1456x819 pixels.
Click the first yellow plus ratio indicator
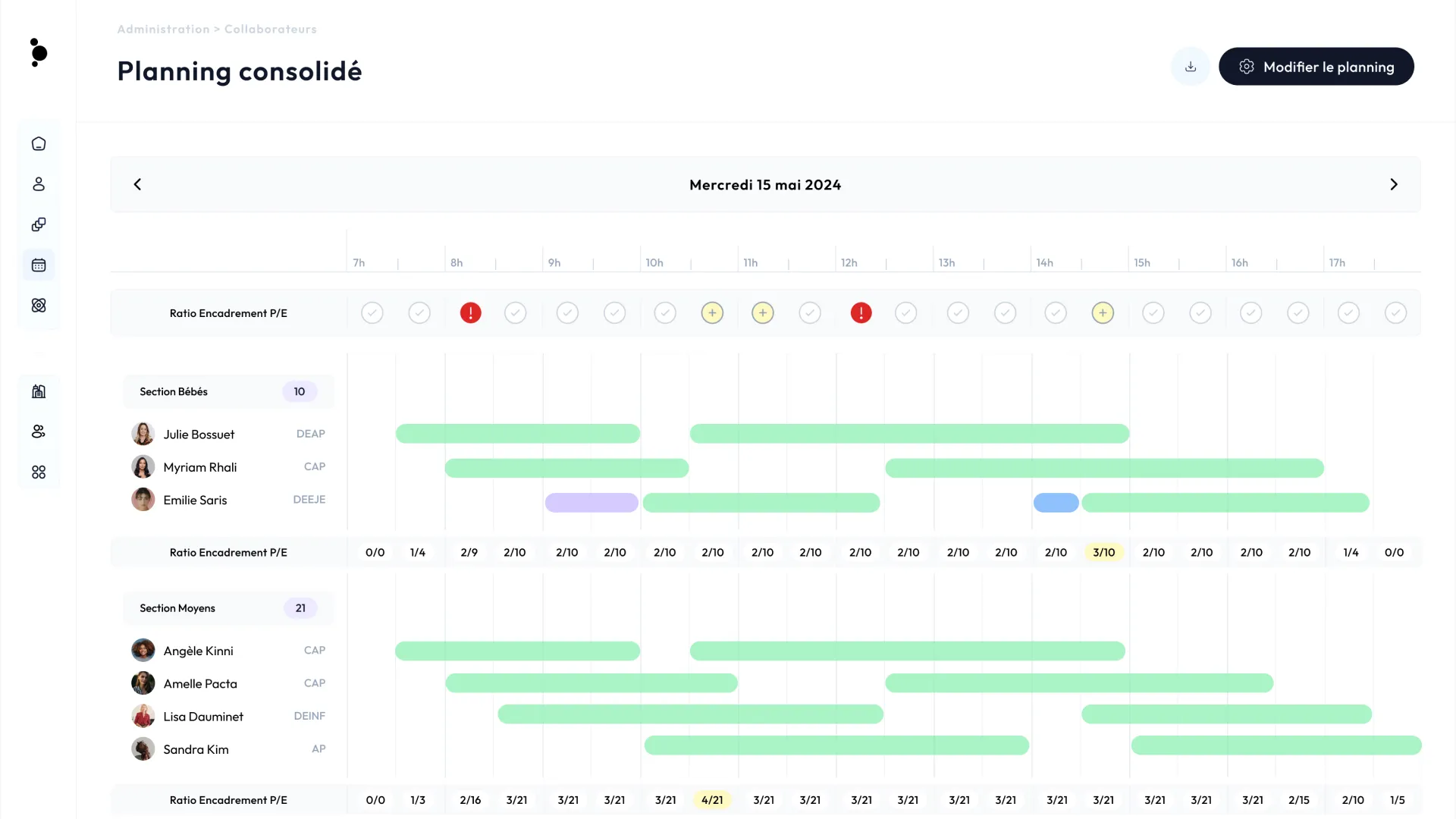coord(712,312)
